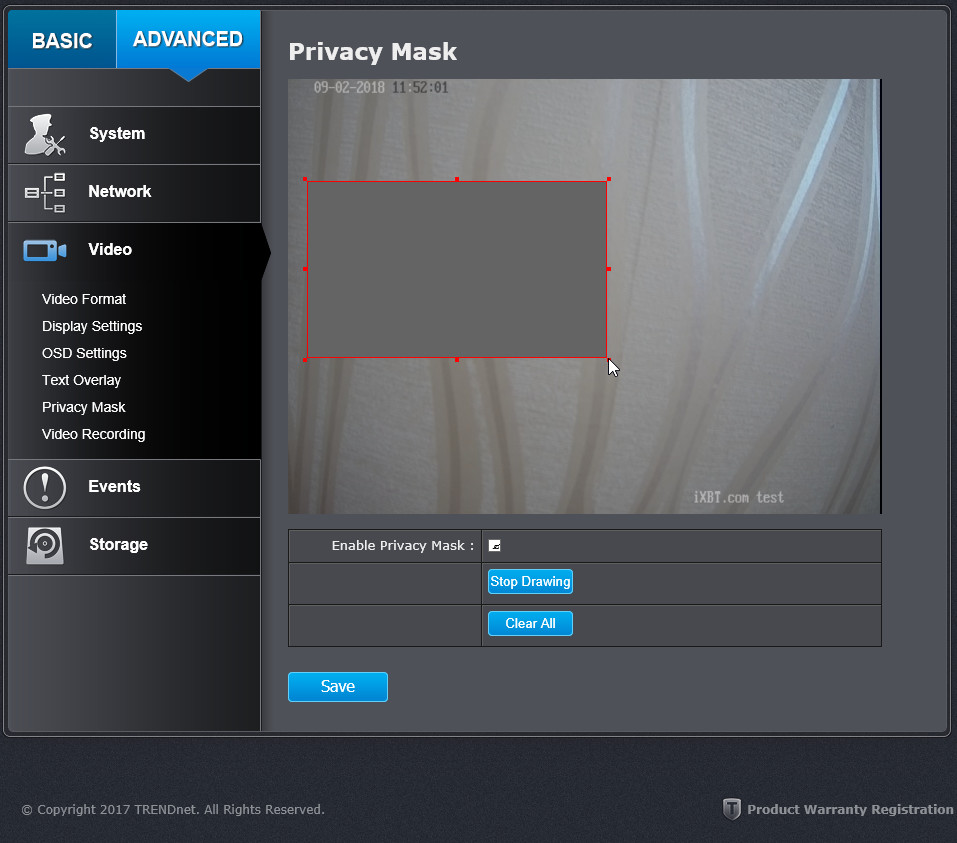Click inside the gray privacy mask
The height and width of the screenshot is (843, 957).
[457, 269]
